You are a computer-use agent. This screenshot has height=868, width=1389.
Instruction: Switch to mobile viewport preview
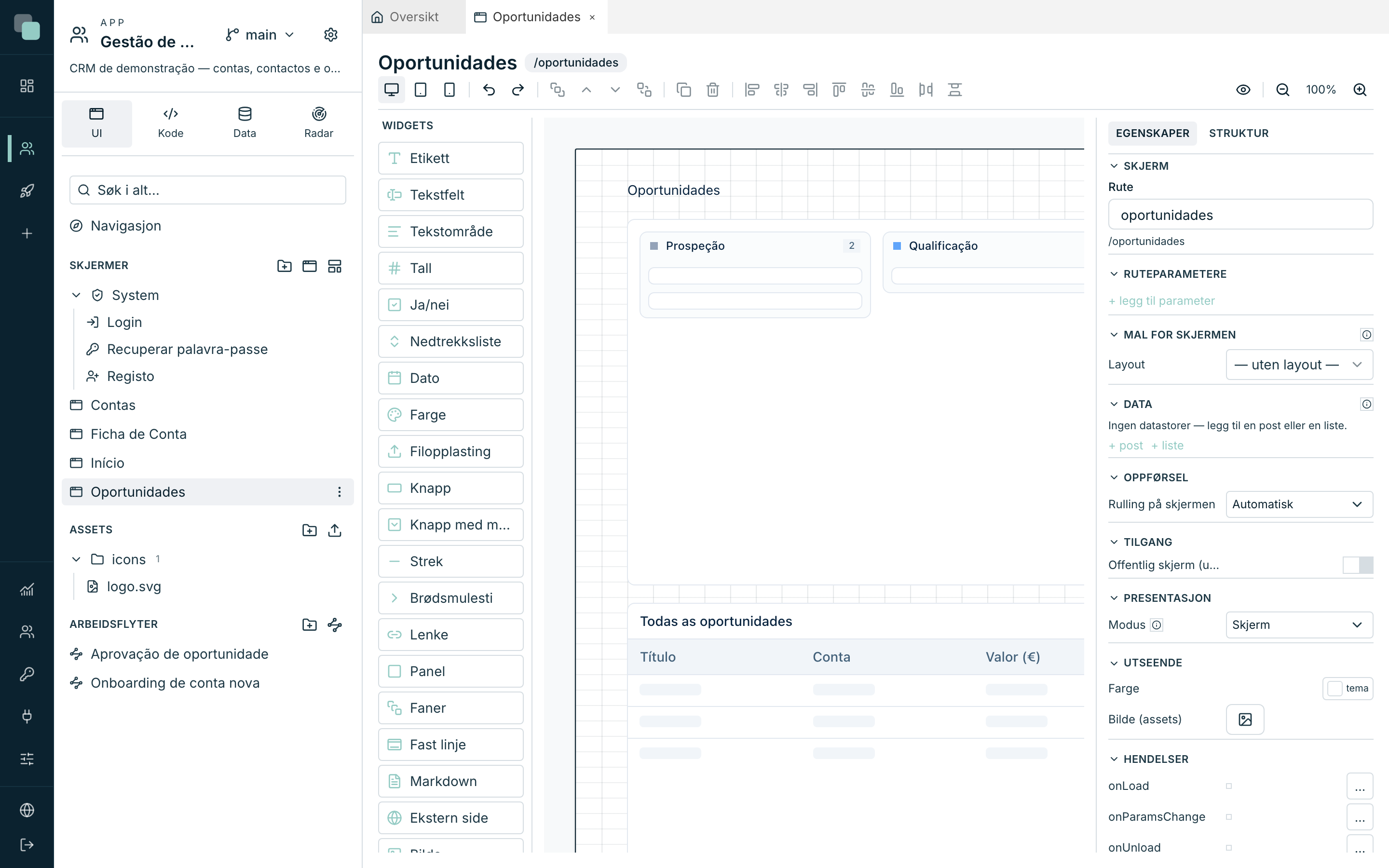point(449,90)
